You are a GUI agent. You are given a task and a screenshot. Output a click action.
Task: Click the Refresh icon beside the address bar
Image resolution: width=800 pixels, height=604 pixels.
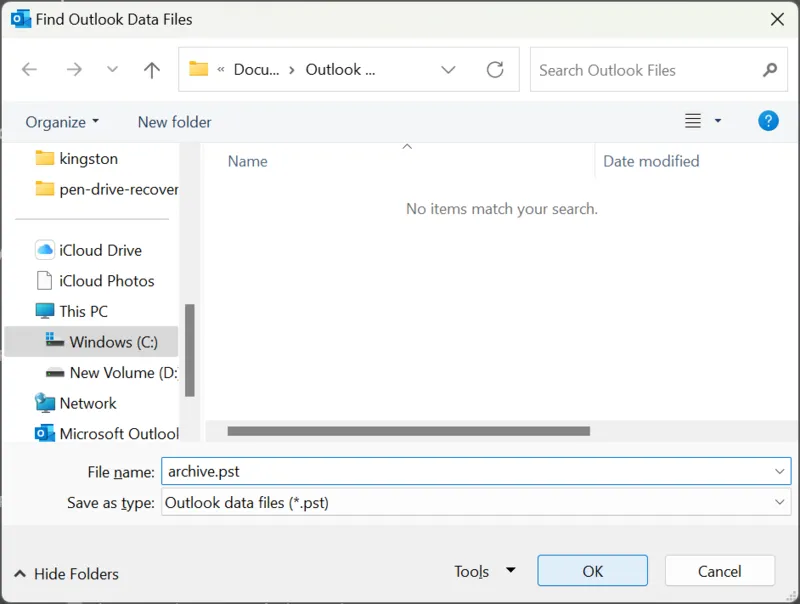point(495,70)
